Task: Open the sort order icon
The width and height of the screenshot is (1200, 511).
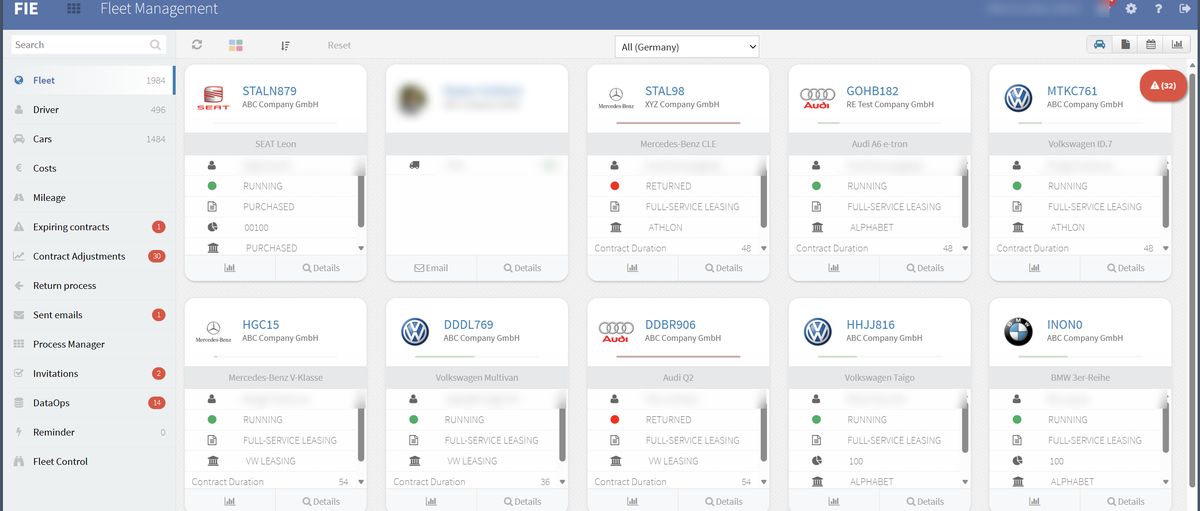Action: pyautogui.click(x=285, y=45)
